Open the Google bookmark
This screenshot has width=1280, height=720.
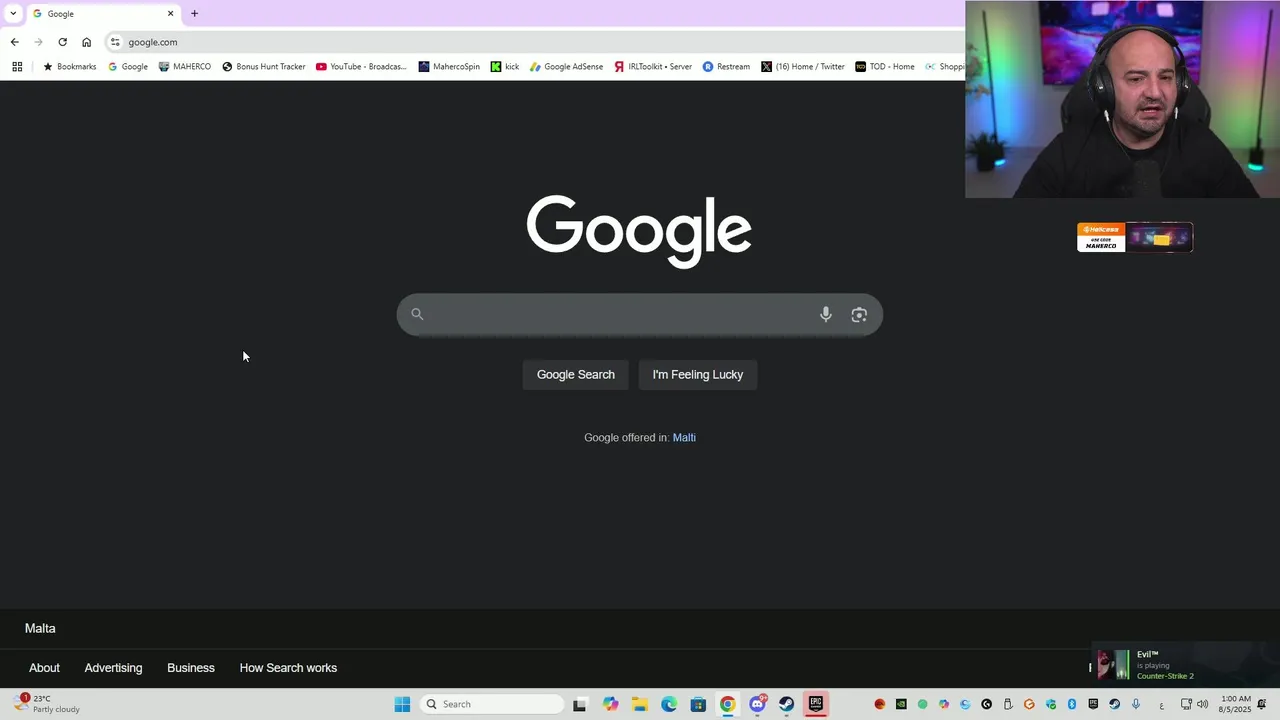tap(128, 67)
